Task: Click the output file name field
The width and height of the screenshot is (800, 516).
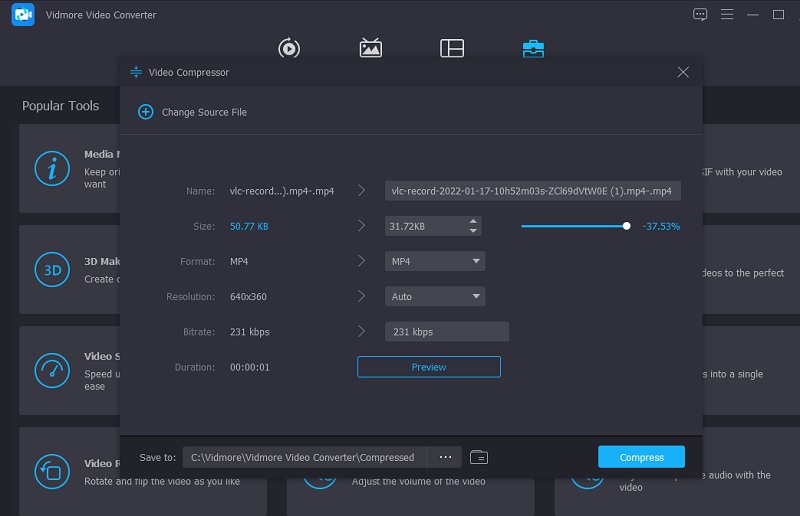Action: pos(532,191)
